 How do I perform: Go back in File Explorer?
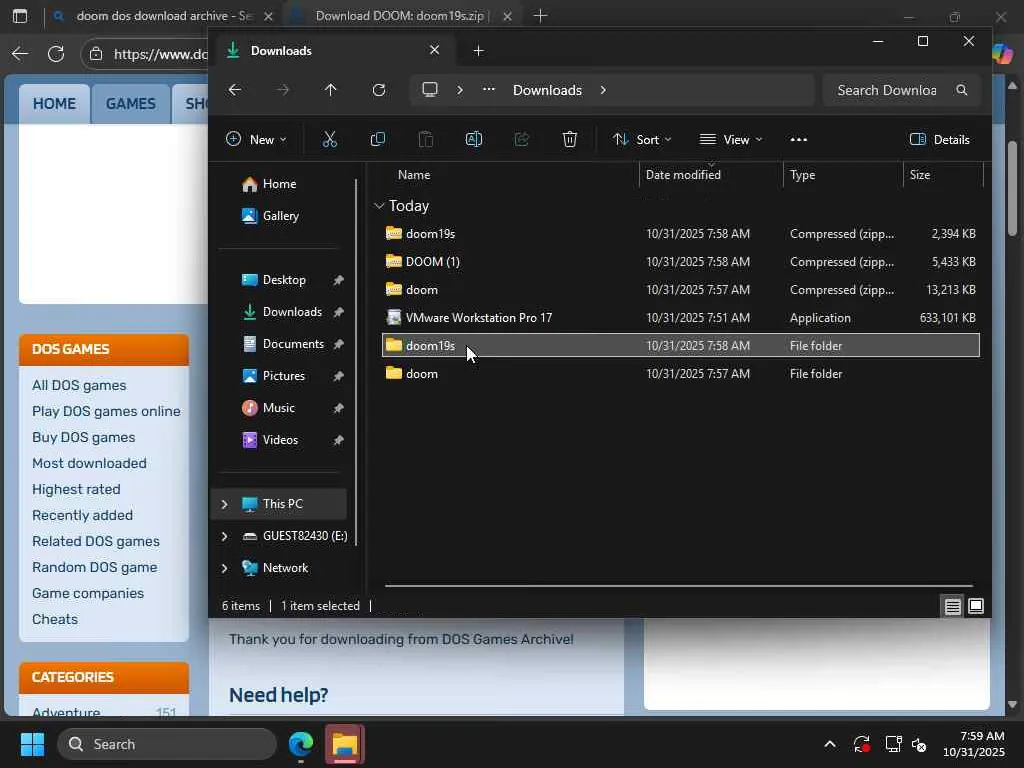pos(235,89)
